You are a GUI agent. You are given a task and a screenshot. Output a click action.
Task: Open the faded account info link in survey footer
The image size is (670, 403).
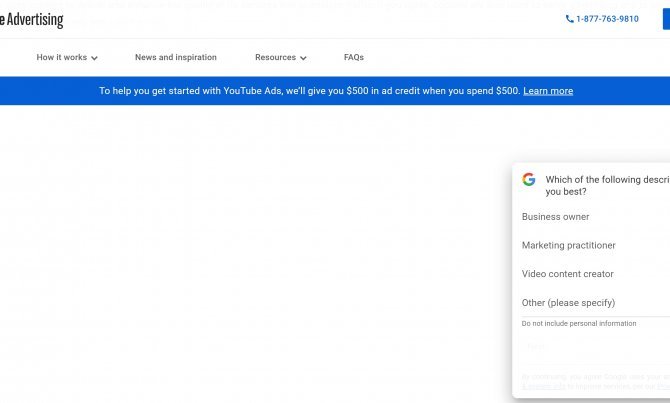pyautogui.click(x=544, y=386)
